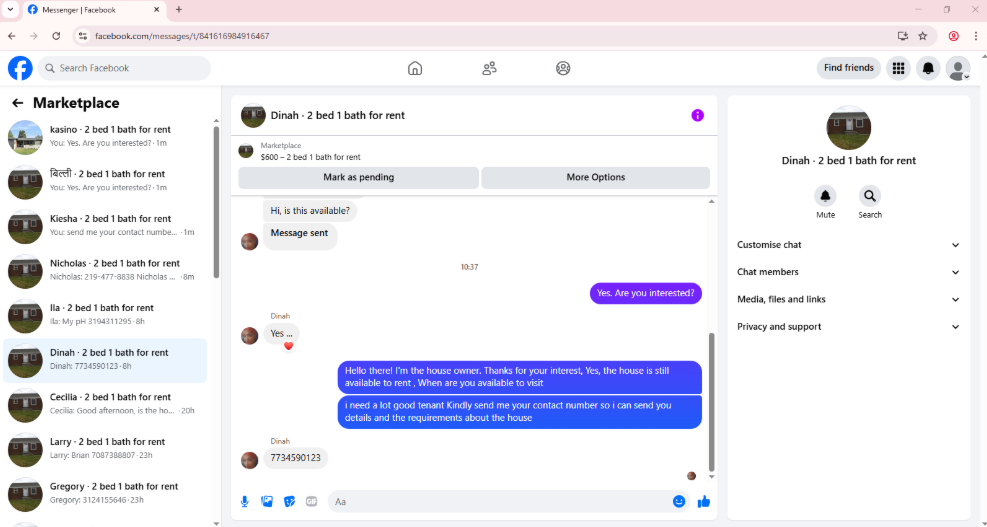
Task: Record a voice clip with microphone icon
Action: (245, 502)
